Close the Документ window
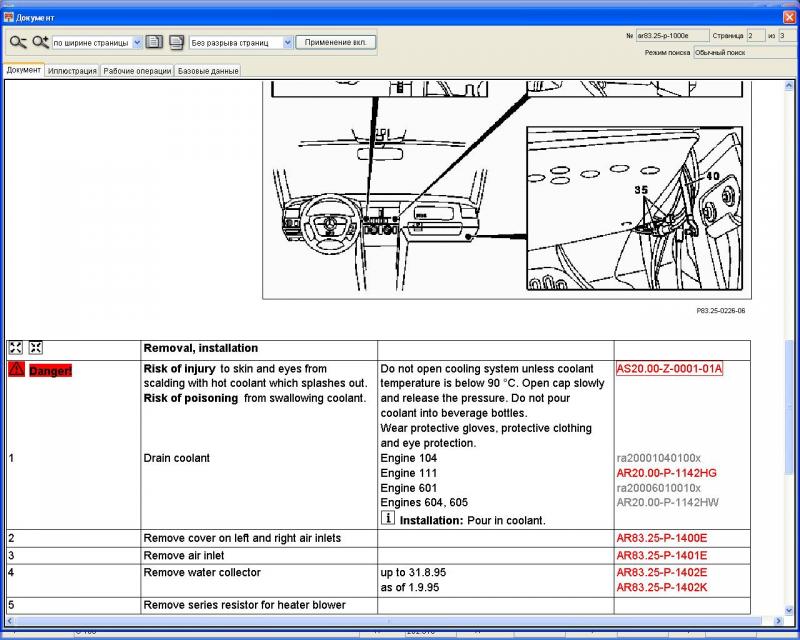The image size is (800, 640). tap(789, 17)
